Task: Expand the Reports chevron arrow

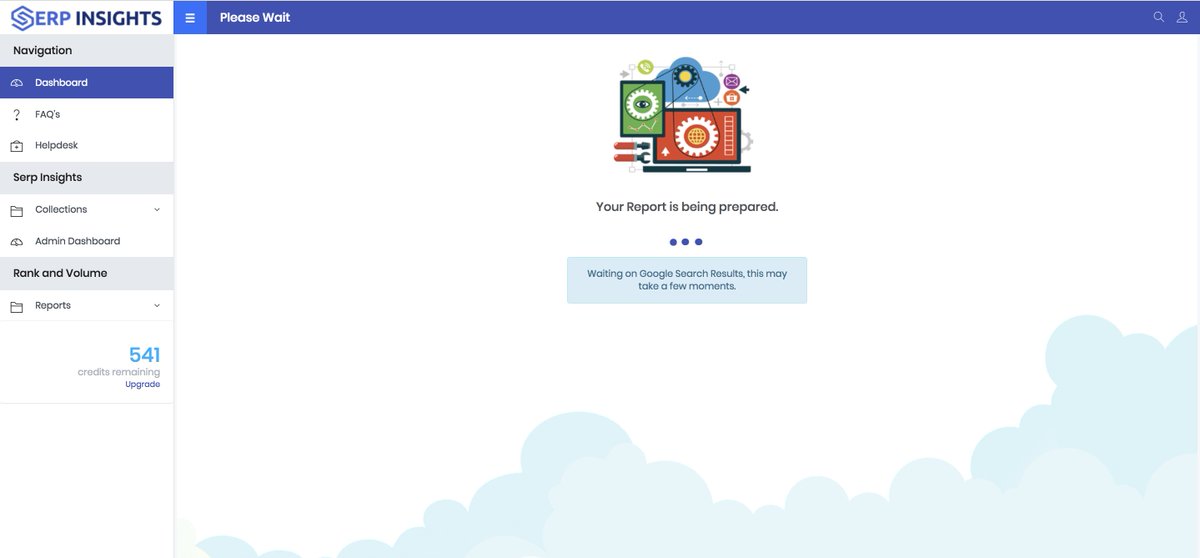Action: 157,306
